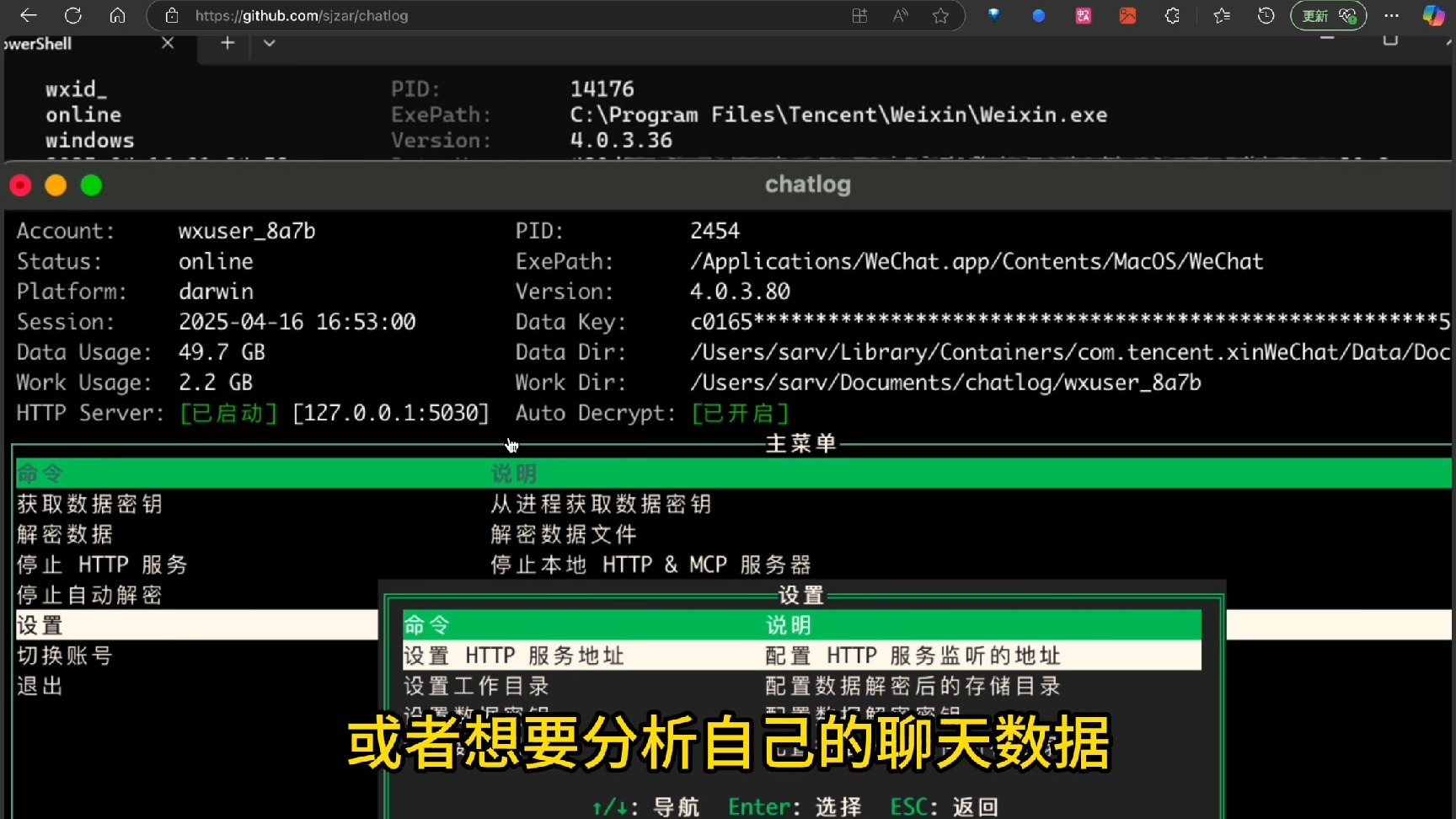Open the blue diamond extension

pos(994,15)
